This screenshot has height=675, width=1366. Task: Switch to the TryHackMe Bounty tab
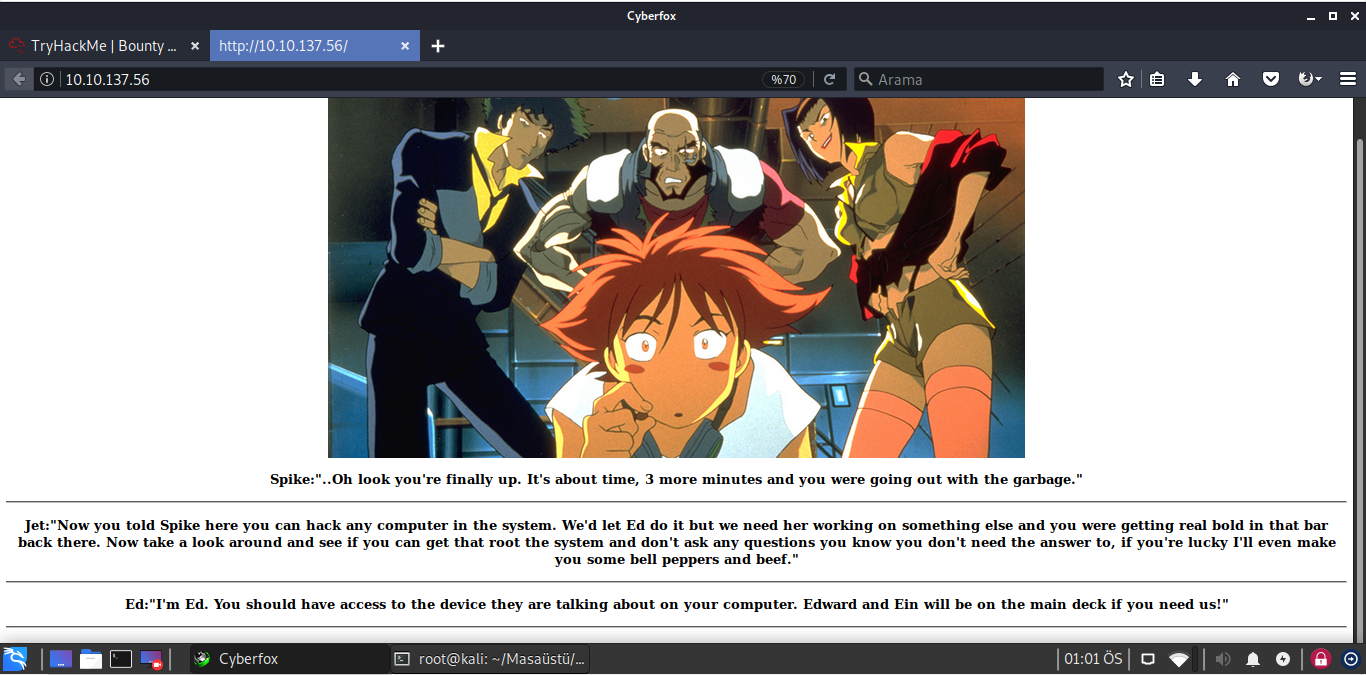[x=104, y=46]
